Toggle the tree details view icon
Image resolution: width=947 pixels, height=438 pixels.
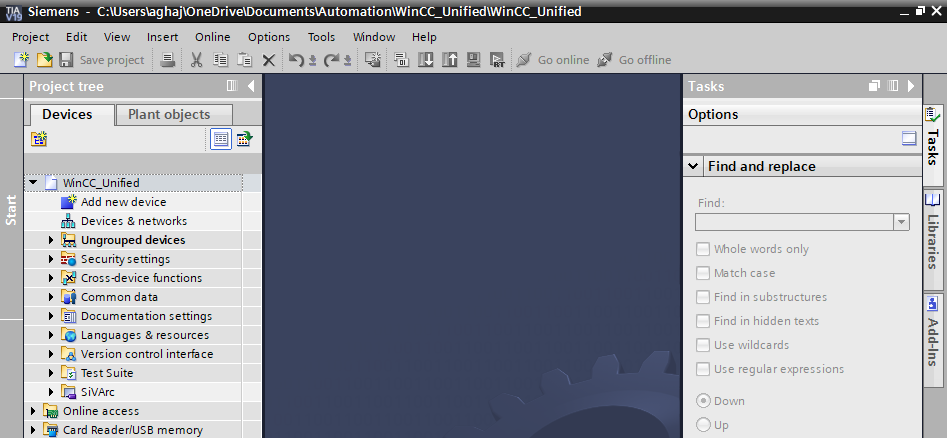click(221, 139)
